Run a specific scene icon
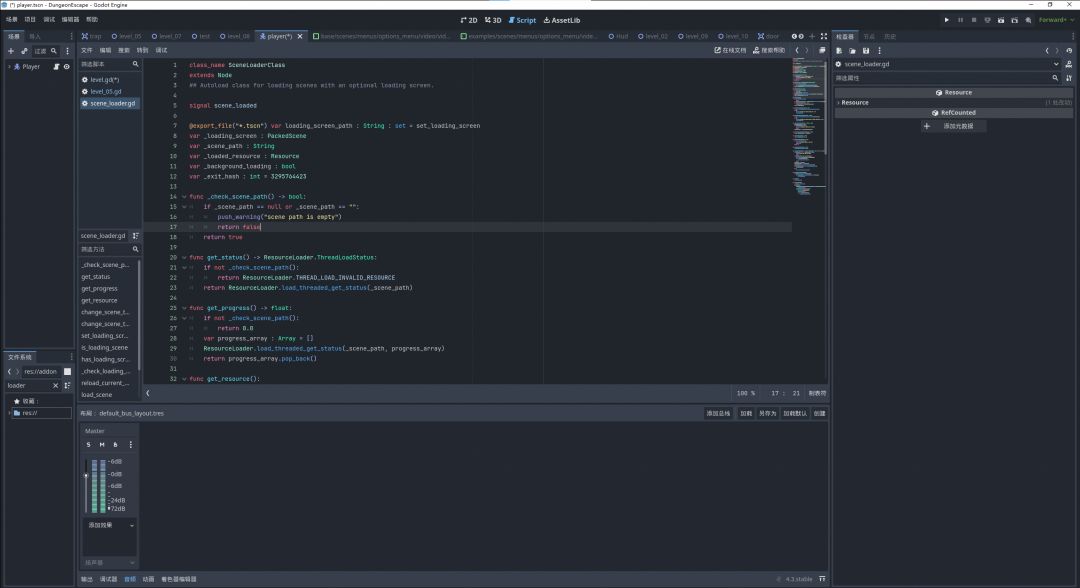The height and width of the screenshot is (588, 1080). 1015,20
